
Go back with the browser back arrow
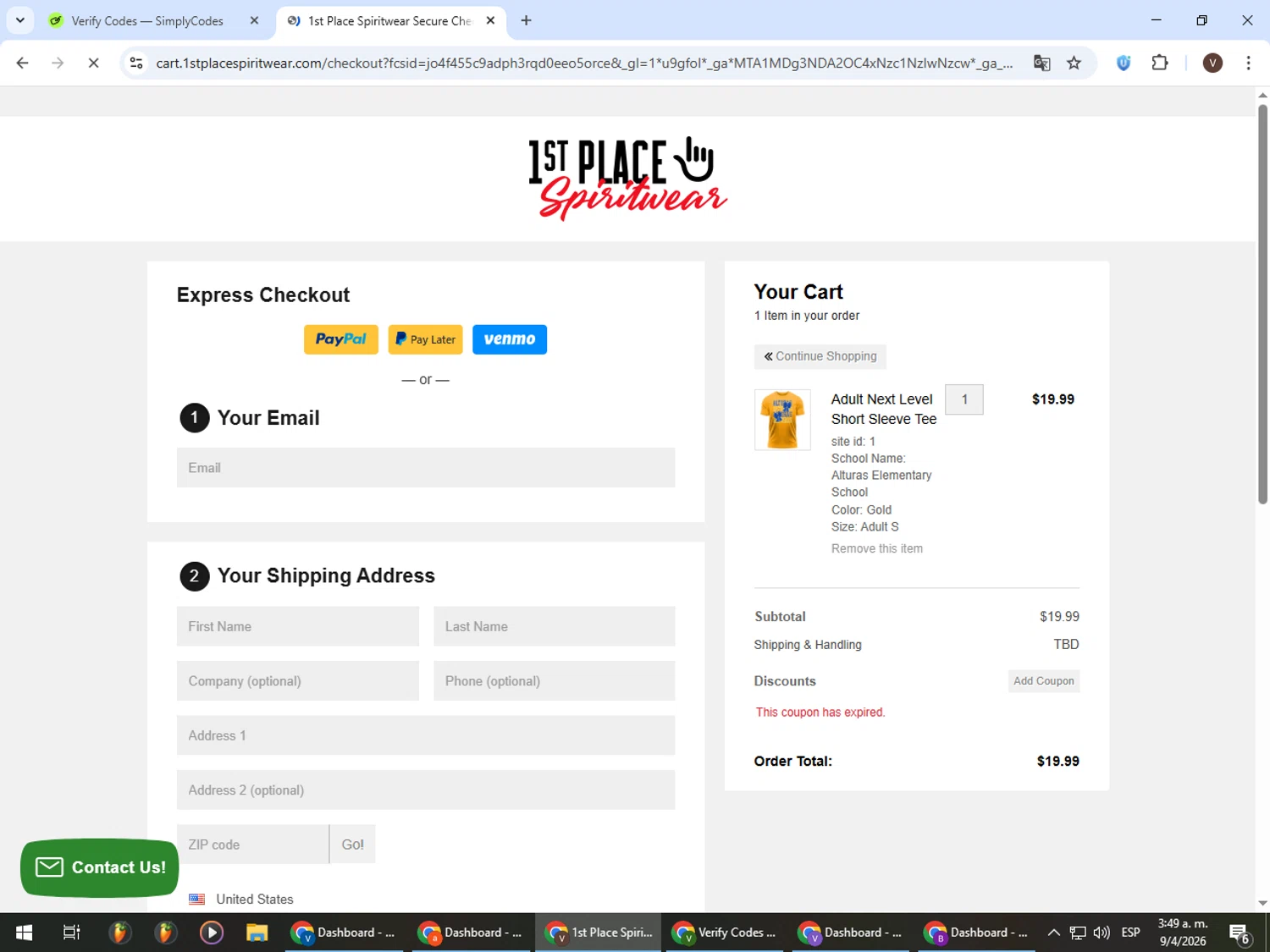pyautogui.click(x=23, y=63)
